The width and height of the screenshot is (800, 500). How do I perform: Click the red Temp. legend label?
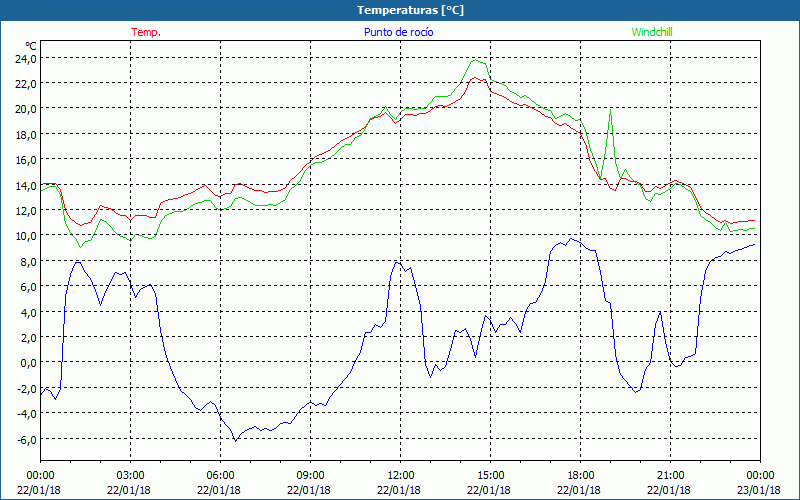point(146,32)
